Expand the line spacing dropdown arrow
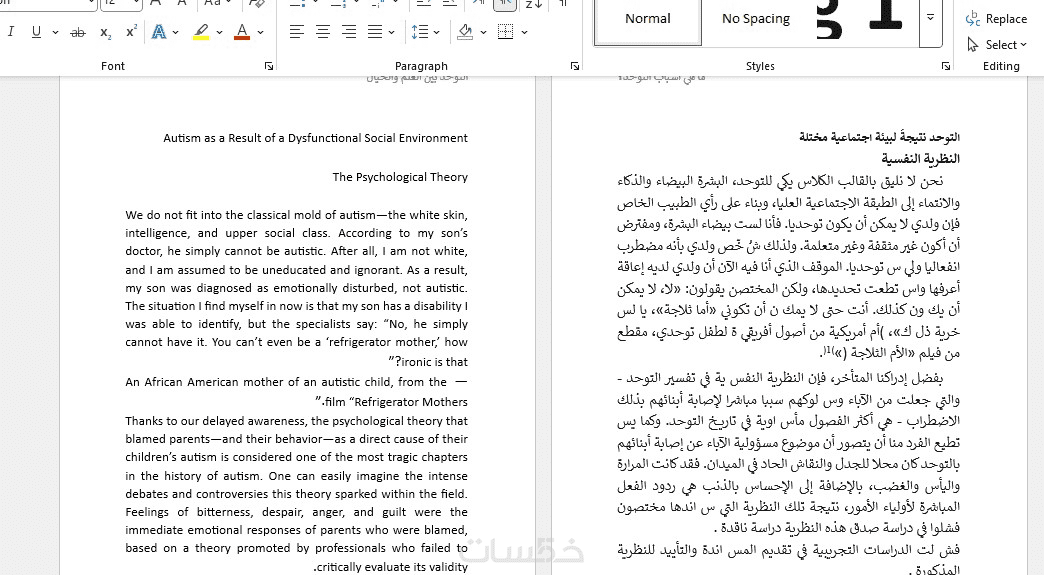This screenshot has width=1044, height=575. 436,32
